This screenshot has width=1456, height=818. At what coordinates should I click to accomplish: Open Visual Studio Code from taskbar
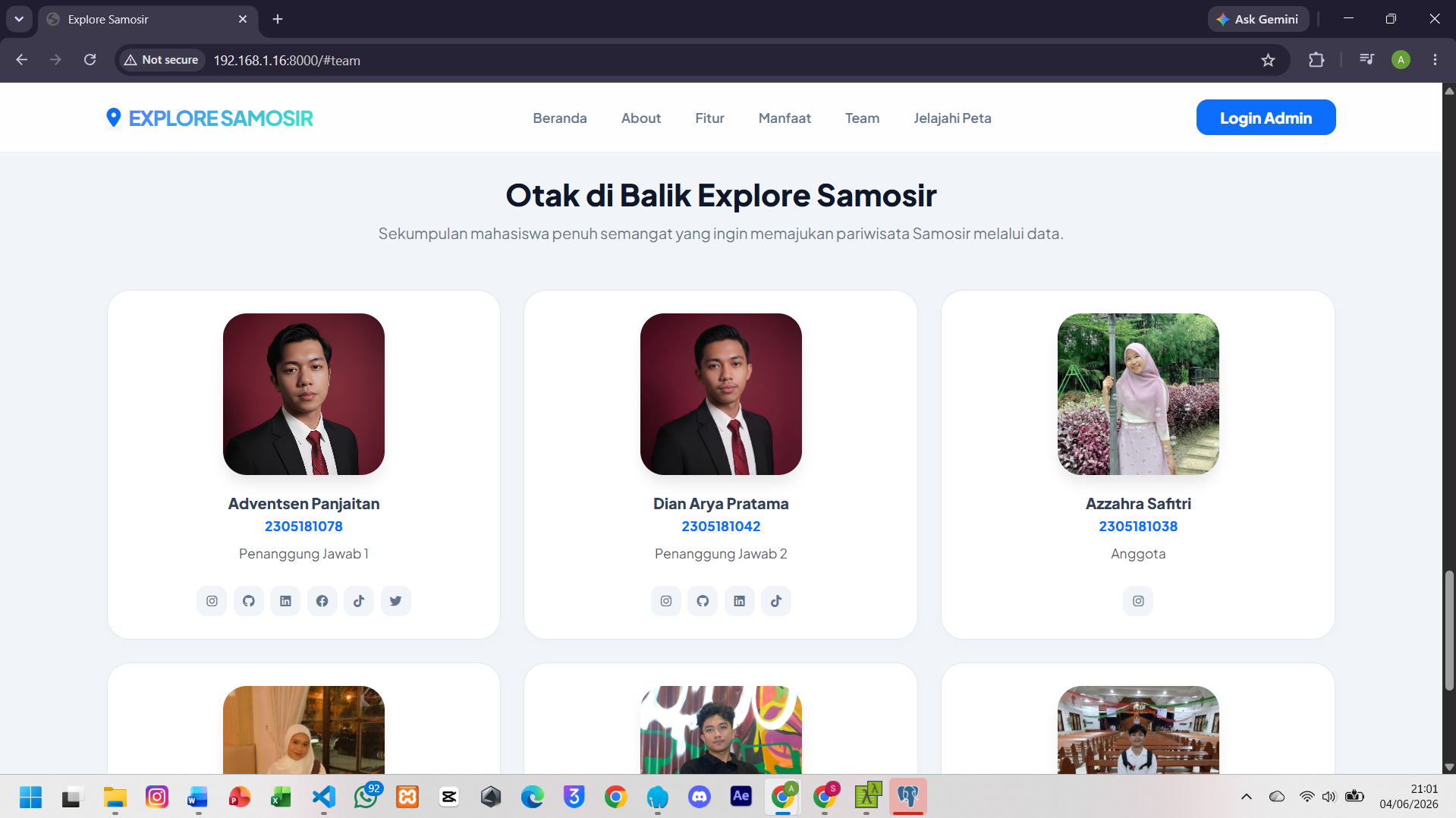324,797
